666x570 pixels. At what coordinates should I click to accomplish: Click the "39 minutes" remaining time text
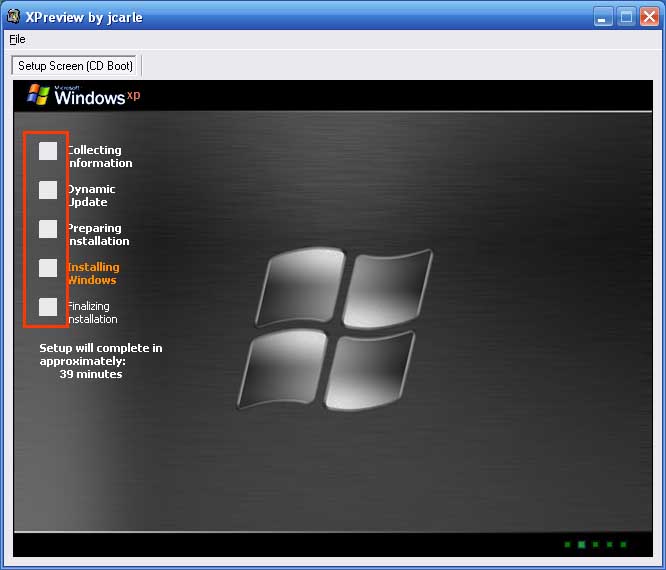click(x=91, y=374)
